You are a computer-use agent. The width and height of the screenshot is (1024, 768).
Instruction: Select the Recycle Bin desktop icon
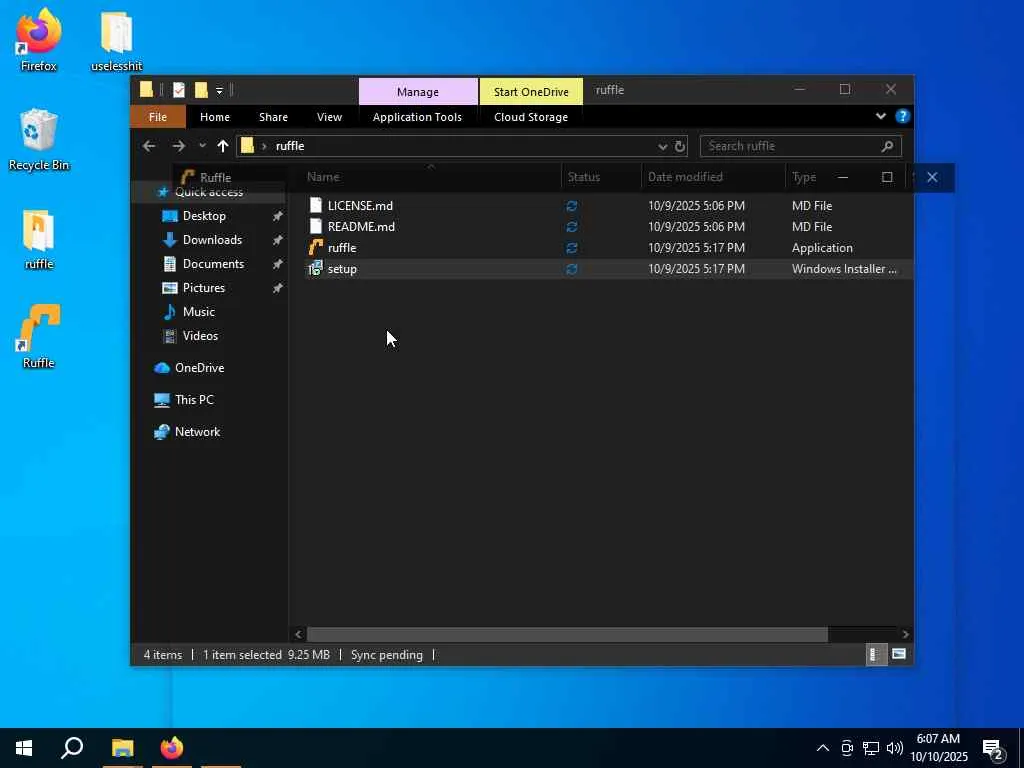(39, 140)
